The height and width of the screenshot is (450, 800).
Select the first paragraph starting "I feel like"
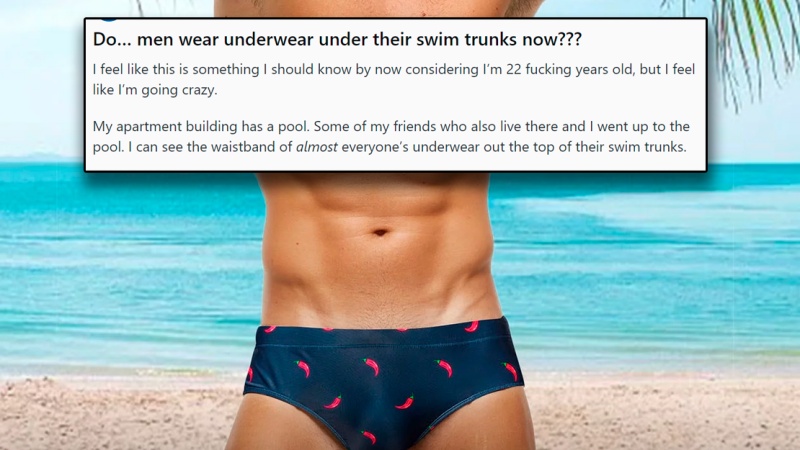tap(394, 80)
